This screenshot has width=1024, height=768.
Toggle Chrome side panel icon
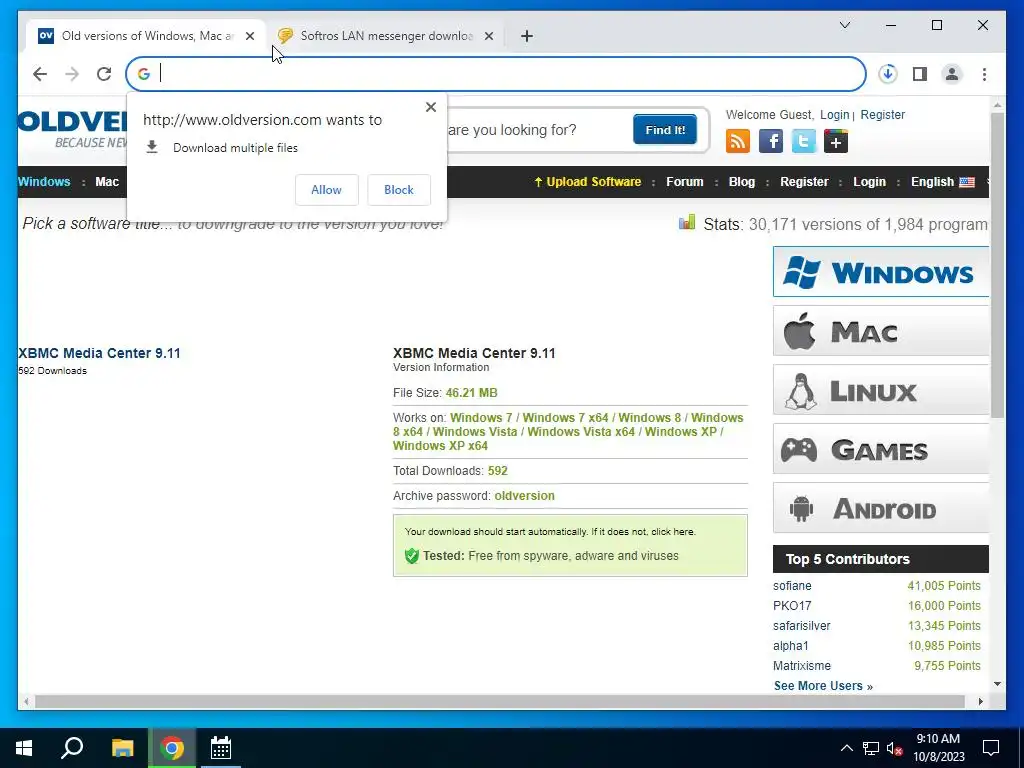click(x=920, y=74)
